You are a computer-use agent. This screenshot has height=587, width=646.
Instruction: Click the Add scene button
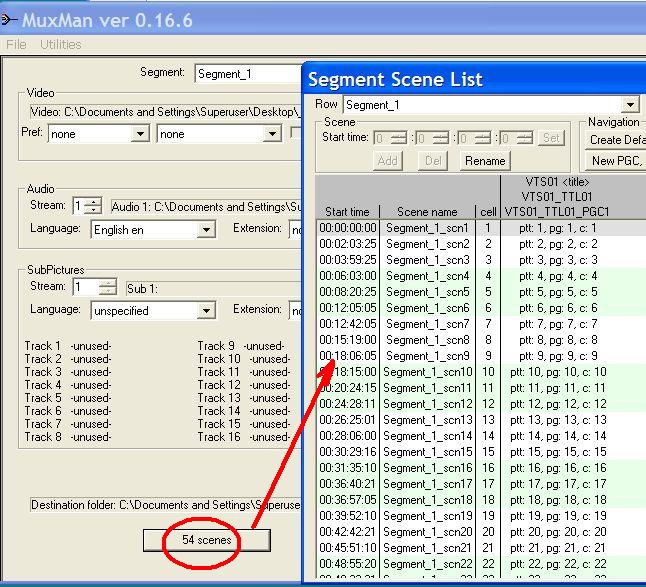click(x=388, y=161)
